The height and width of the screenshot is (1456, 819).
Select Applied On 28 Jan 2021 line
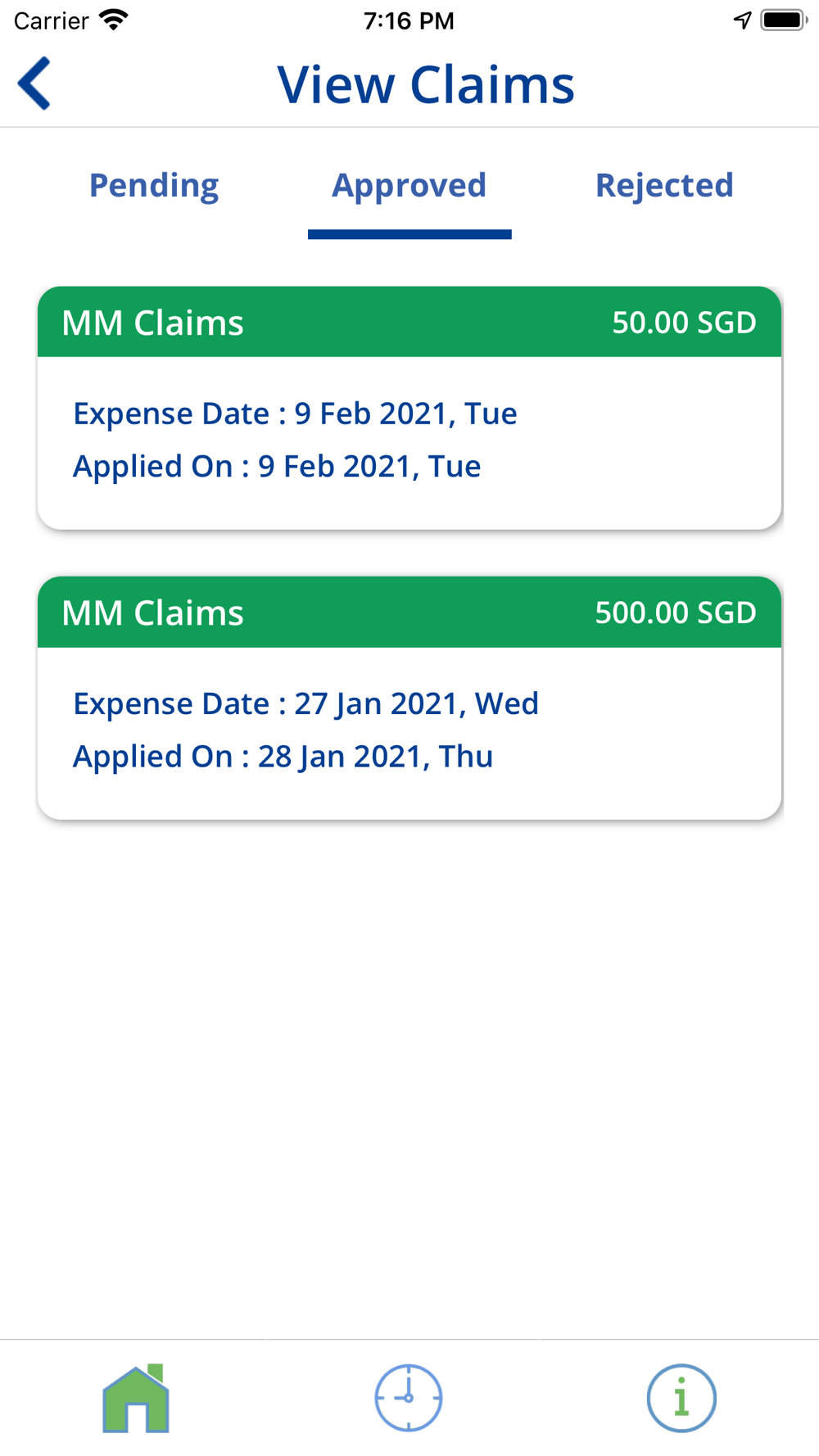[x=283, y=757]
